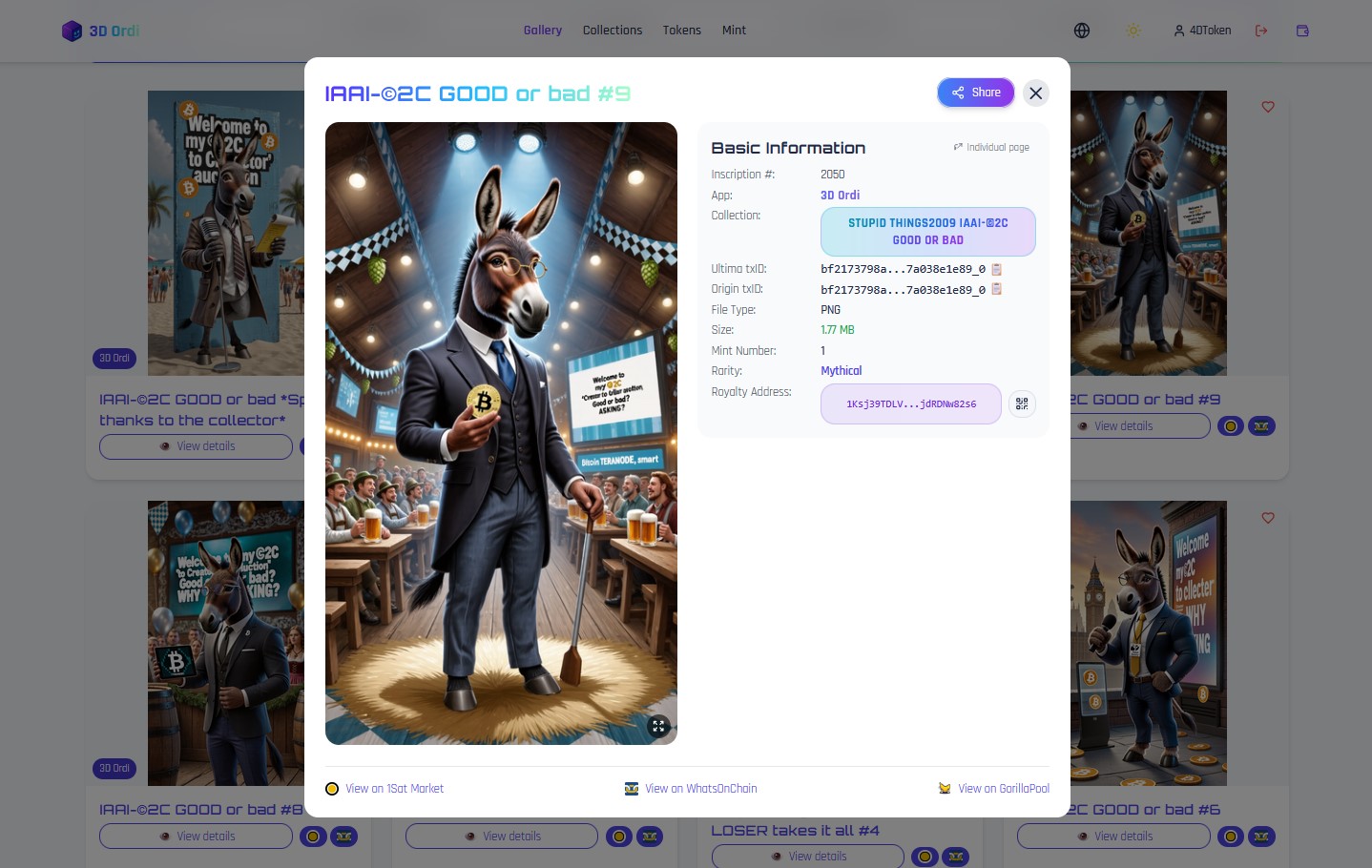Open the language globe selector
This screenshot has width=1372, height=868.
tap(1082, 31)
